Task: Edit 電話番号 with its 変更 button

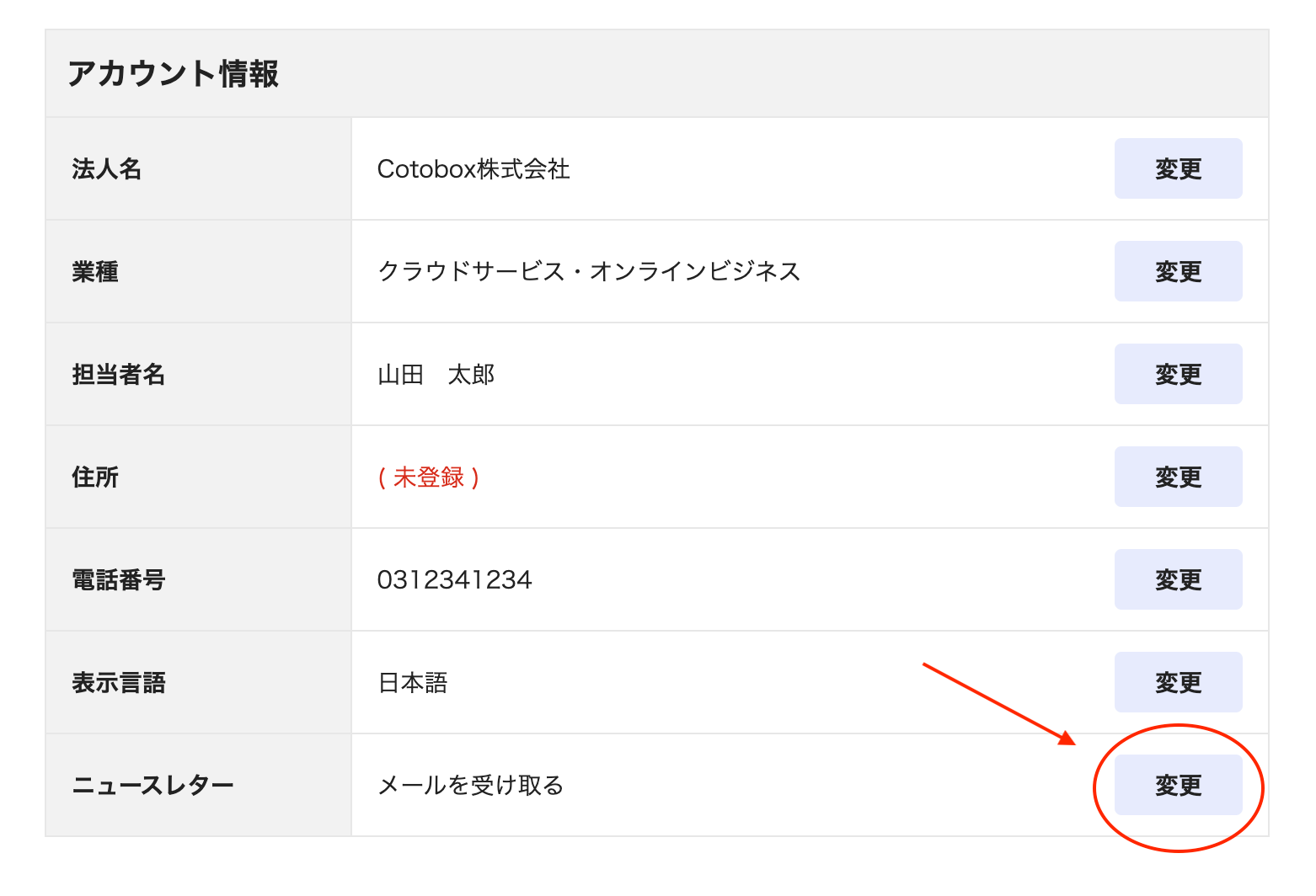Action: [x=1178, y=579]
